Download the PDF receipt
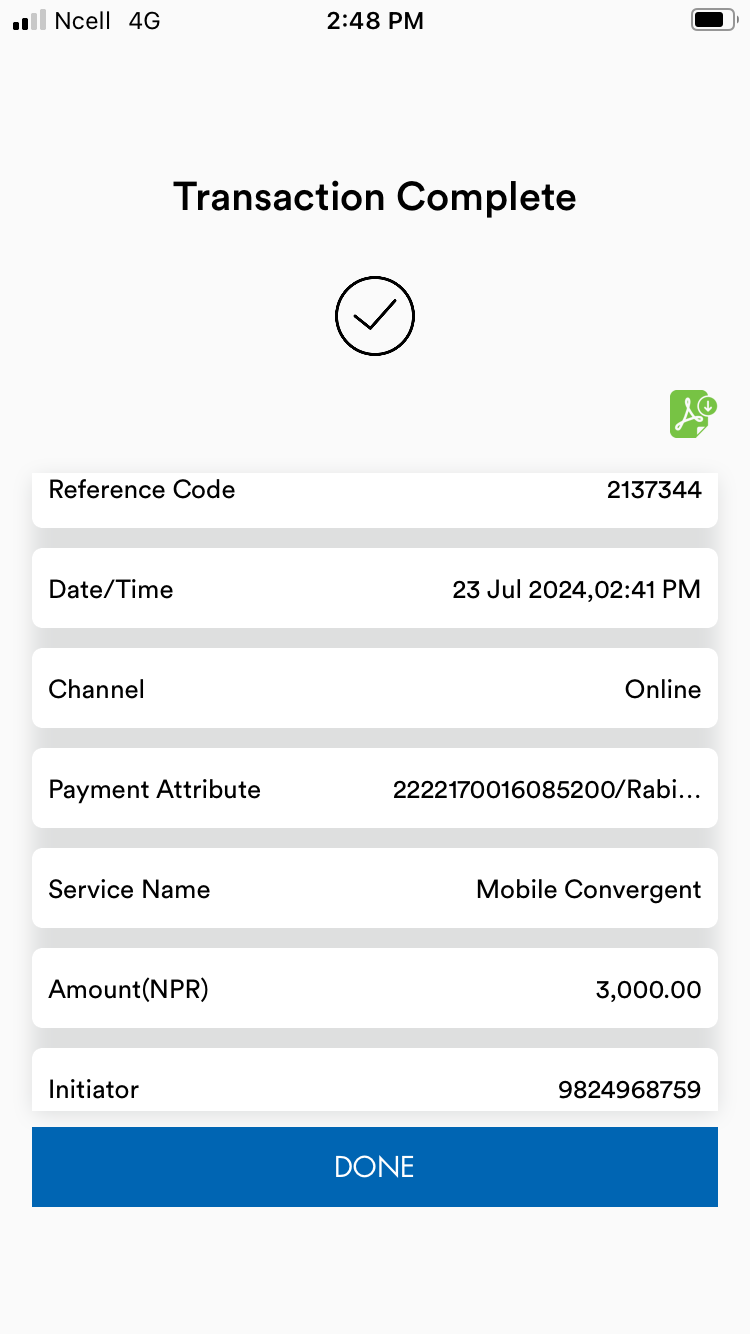Viewport: 750px width, 1334px height. coord(694,414)
